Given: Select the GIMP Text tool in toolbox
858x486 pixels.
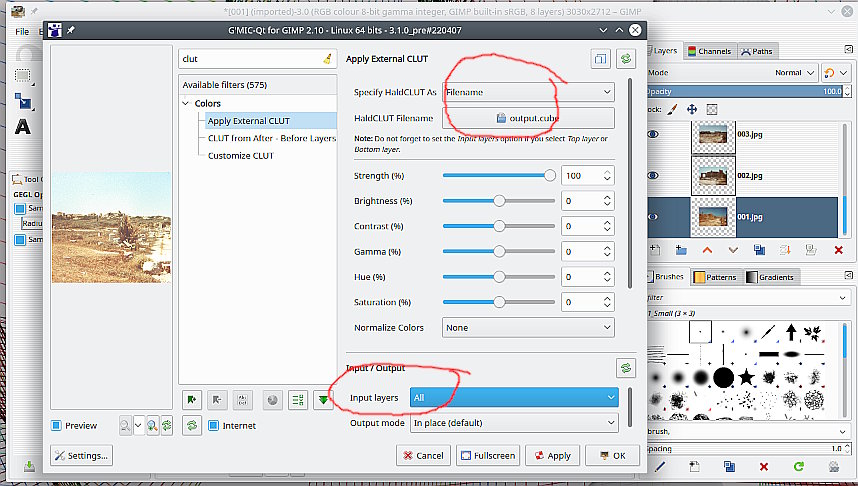Looking at the screenshot, I should coord(22,127).
